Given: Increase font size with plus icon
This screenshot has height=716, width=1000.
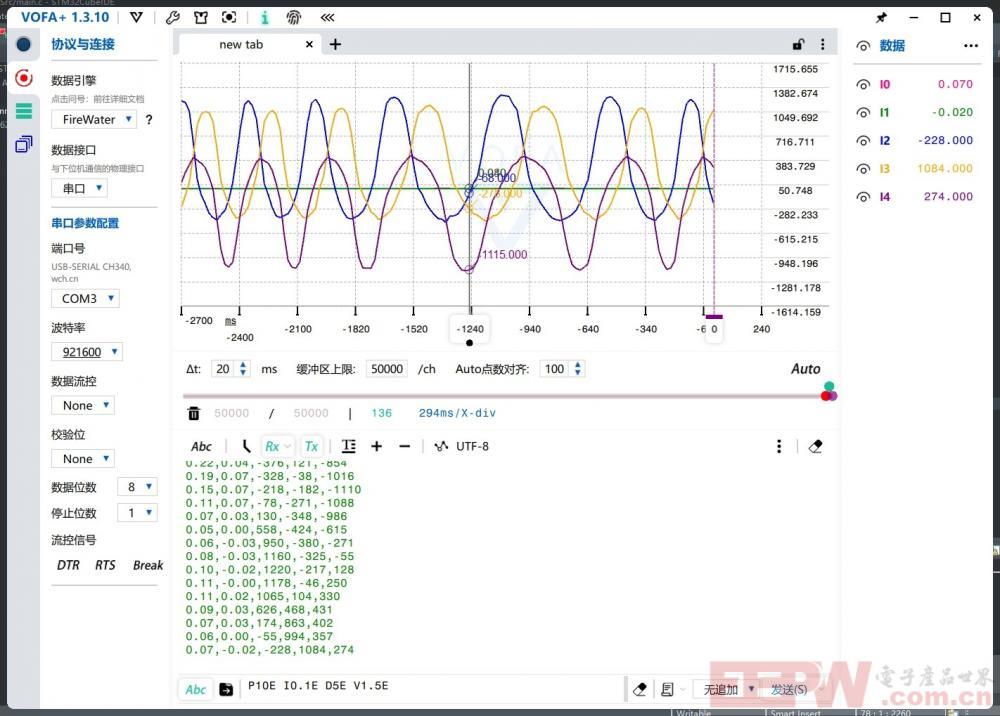Looking at the screenshot, I should tap(376, 446).
